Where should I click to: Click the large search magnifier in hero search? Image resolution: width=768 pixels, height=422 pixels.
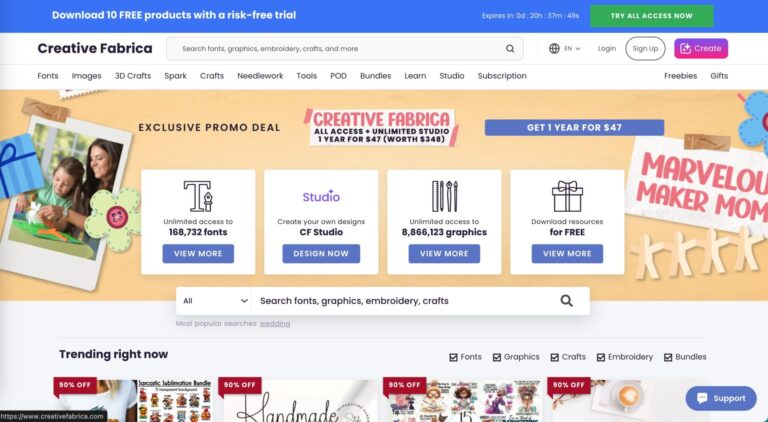[x=566, y=301]
